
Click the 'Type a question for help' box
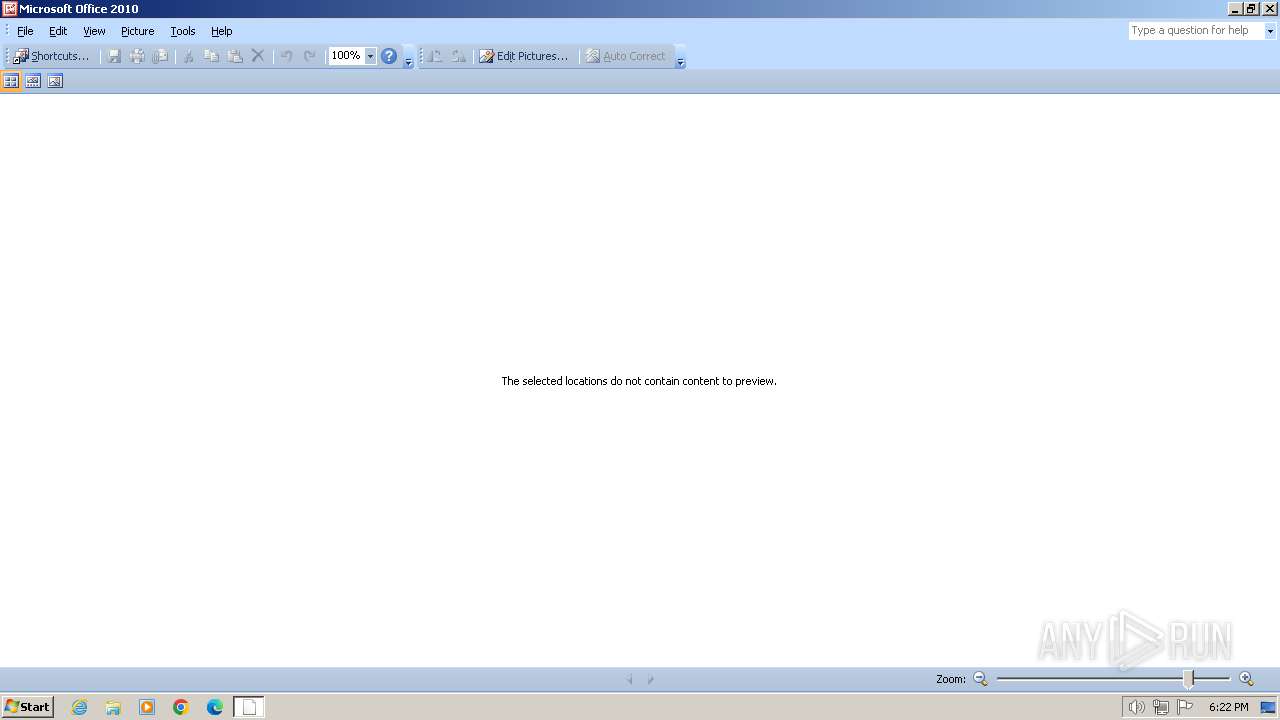point(1196,31)
